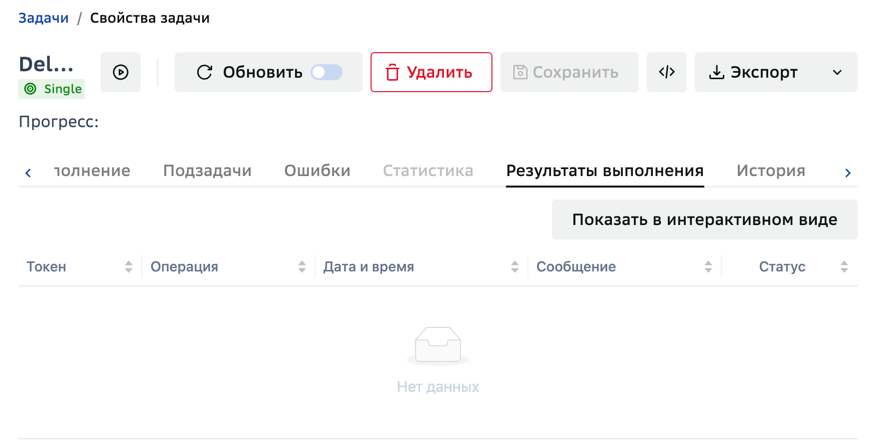Image resolution: width=881 pixels, height=444 pixels.
Task: Click the Del... task title
Action: point(46,64)
